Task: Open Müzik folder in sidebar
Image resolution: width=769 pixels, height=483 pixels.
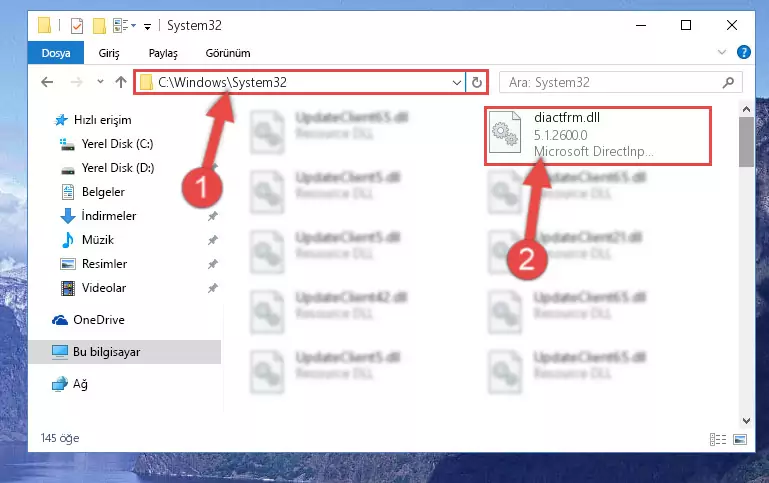Action: point(87,240)
